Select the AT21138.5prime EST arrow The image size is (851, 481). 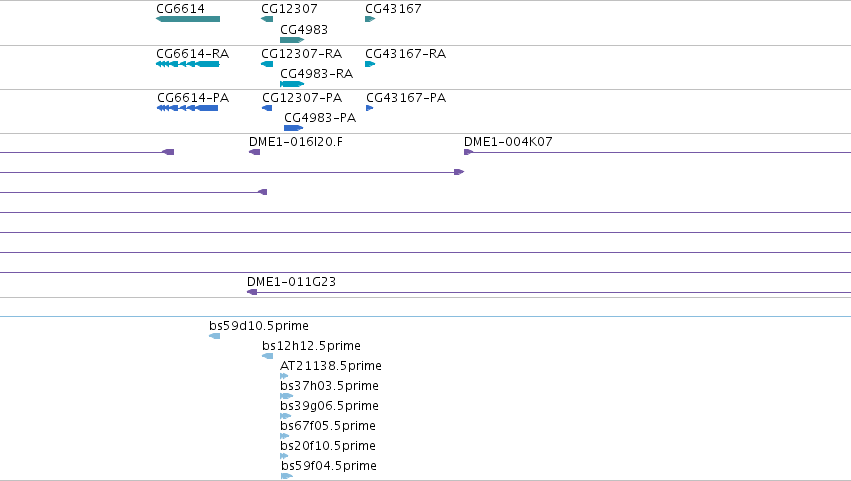point(284,376)
